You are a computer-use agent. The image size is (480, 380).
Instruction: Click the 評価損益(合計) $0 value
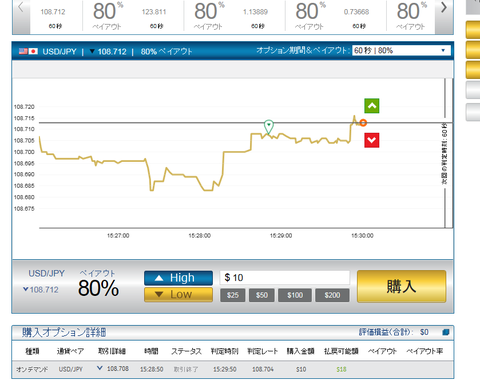[424, 332]
